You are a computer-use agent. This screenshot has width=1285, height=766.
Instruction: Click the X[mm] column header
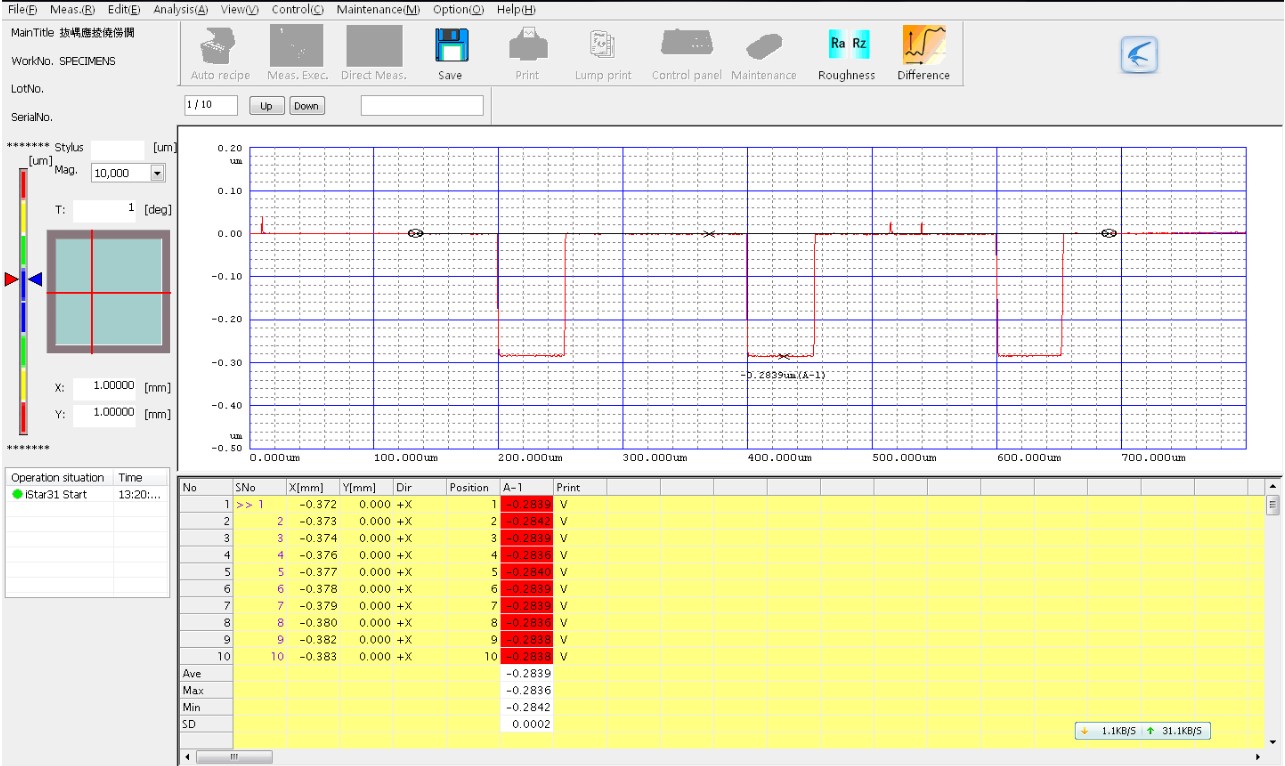(313, 487)
